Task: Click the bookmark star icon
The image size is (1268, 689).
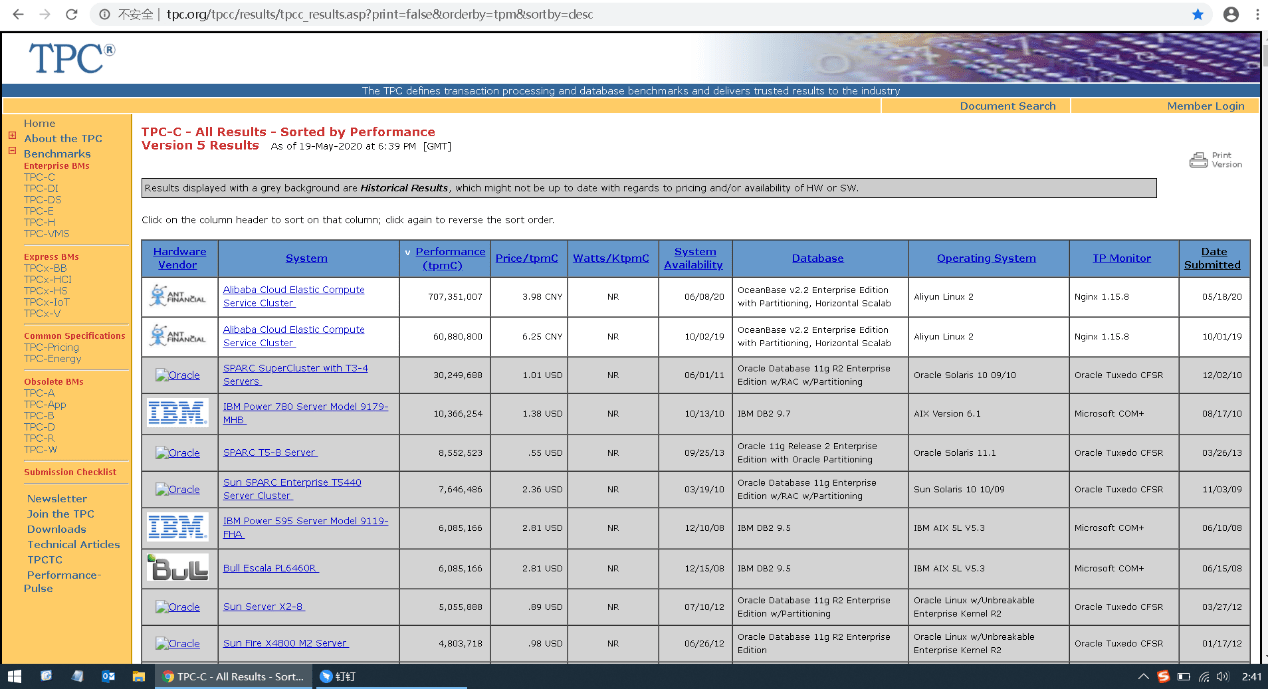Action: pyautogui.click(x=1198, y=15)
